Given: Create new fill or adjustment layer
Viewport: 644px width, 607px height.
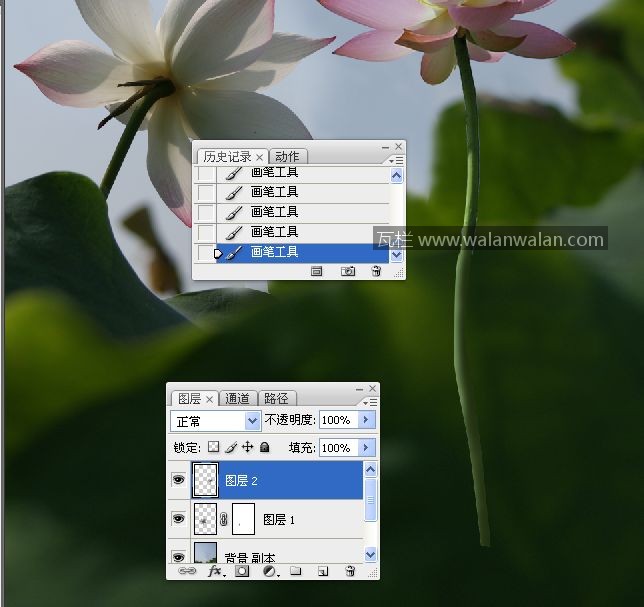Looking at the screenshot, I should tap(270, 571).
